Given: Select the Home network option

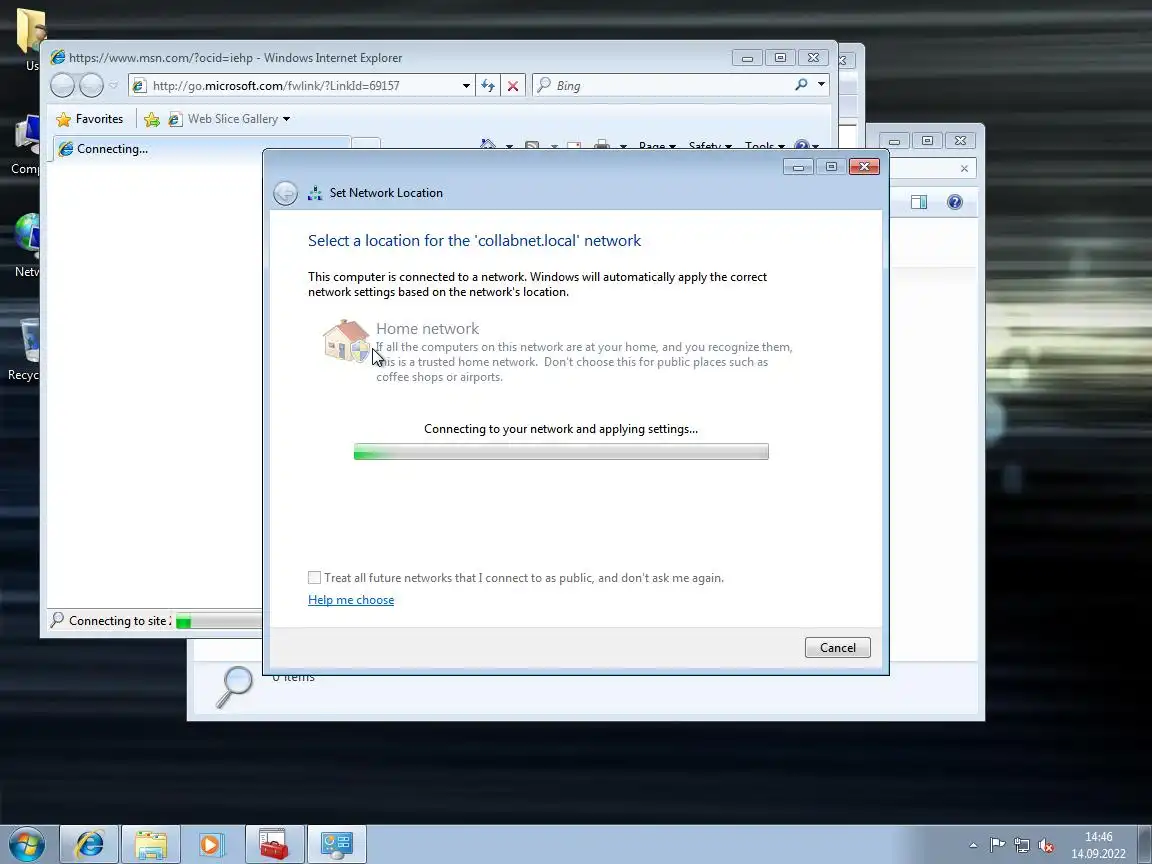Looking at the screenshot, I should [558, 351].
